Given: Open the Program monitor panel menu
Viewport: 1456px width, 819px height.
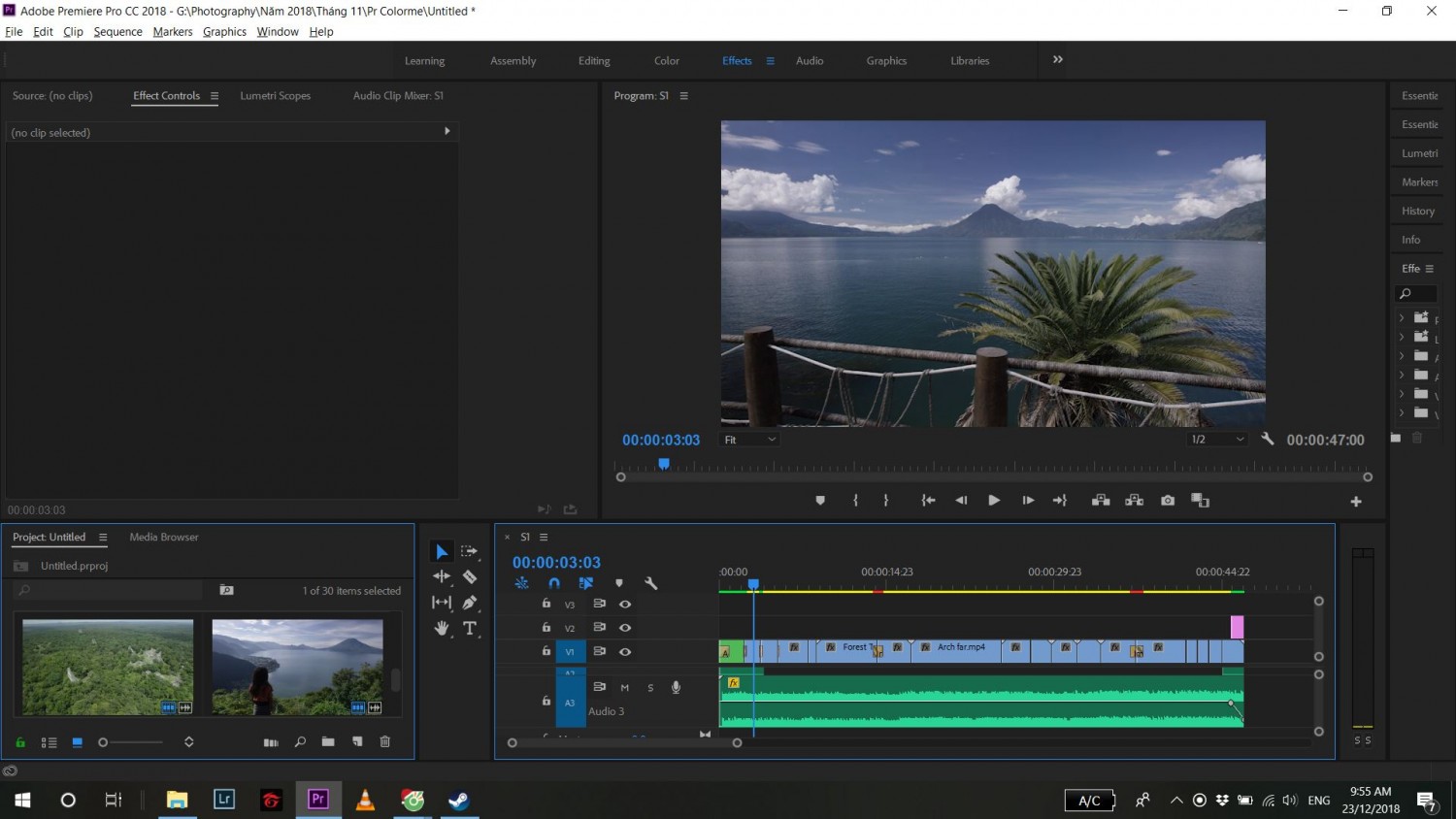Looking at the screenshot, I should click(x=683, y=96).
